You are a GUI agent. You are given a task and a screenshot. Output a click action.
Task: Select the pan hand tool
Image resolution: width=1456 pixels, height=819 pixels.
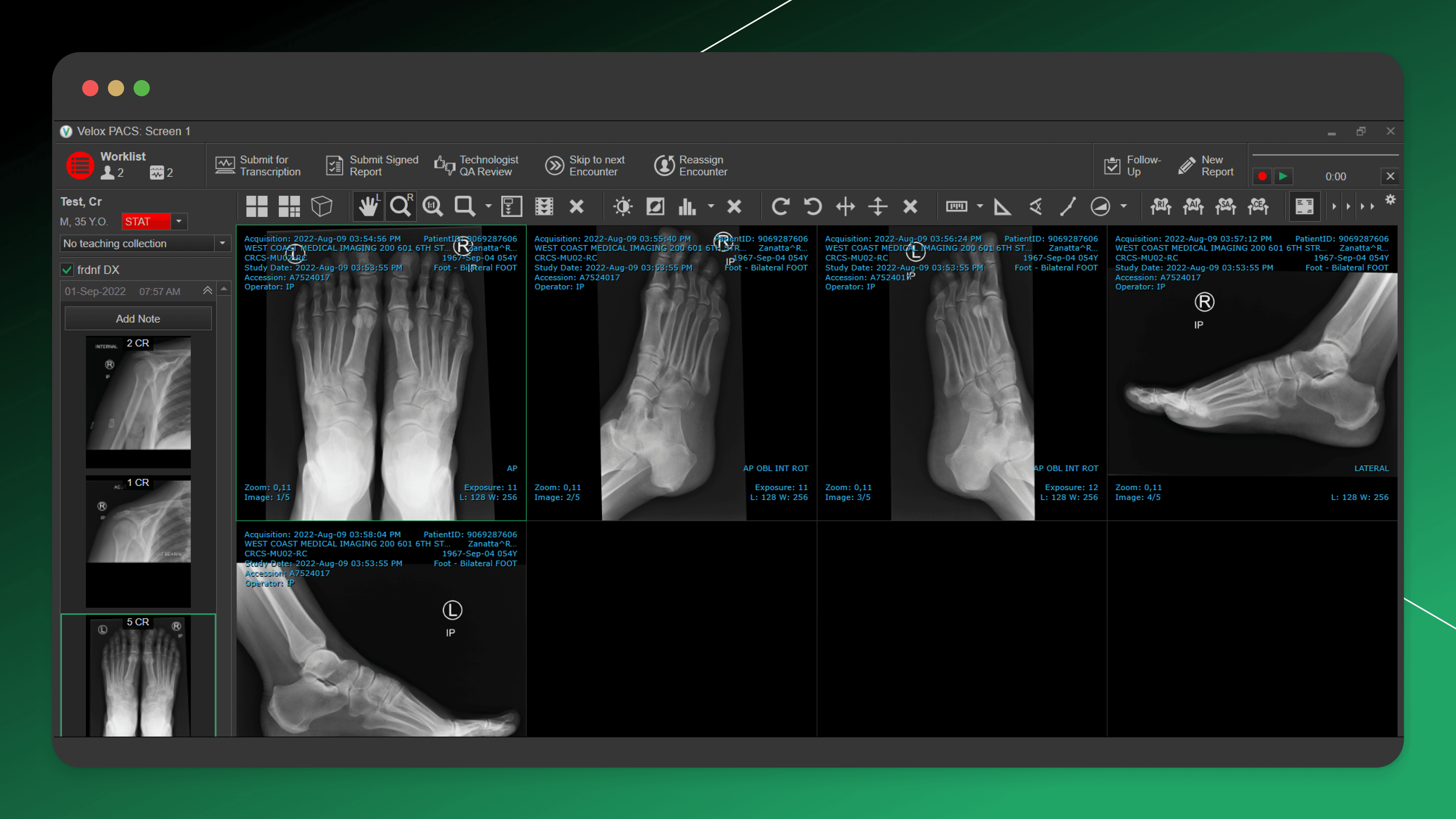pos(368,206)
